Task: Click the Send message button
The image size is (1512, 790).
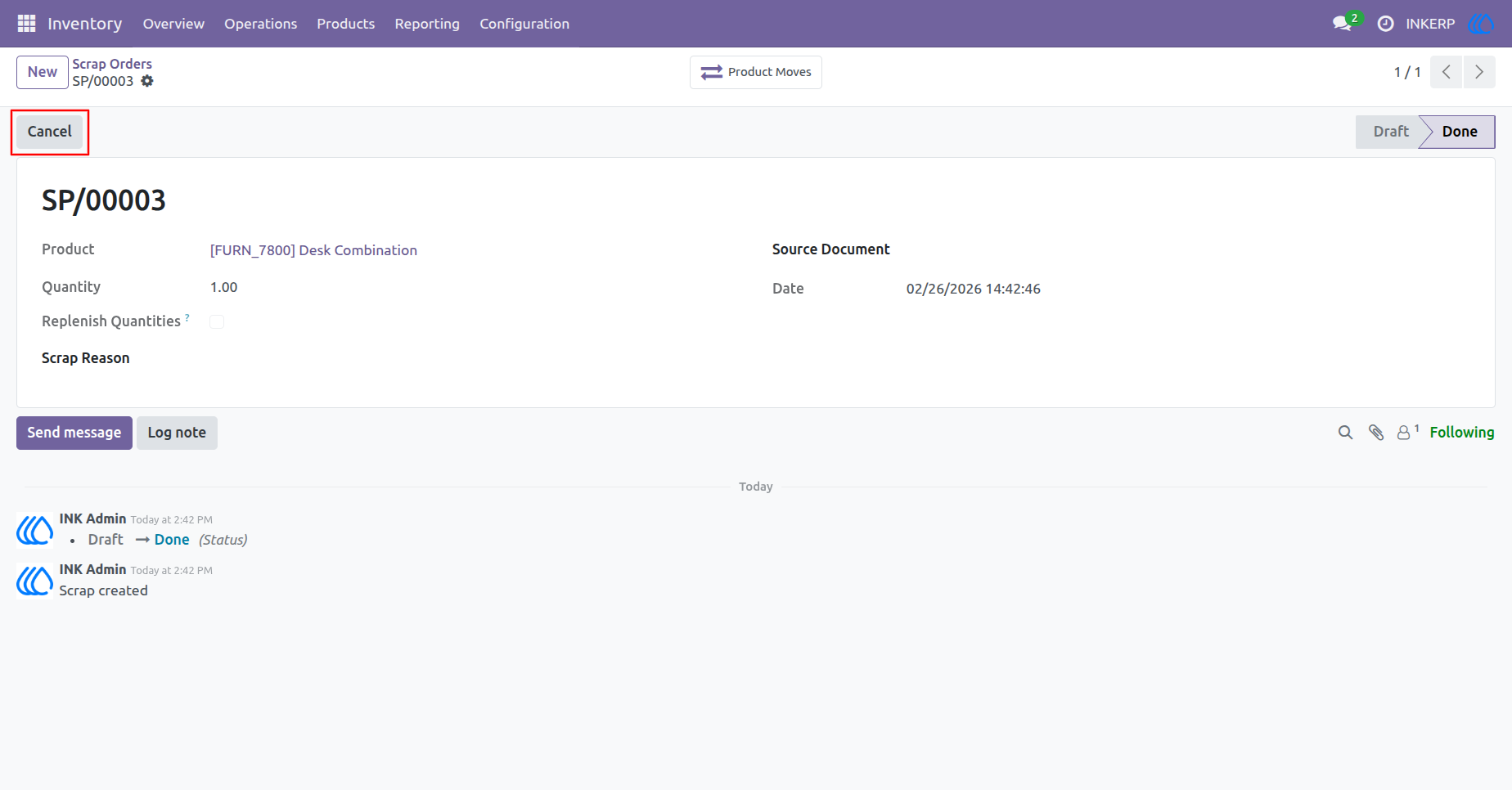Action: point(74,433)
